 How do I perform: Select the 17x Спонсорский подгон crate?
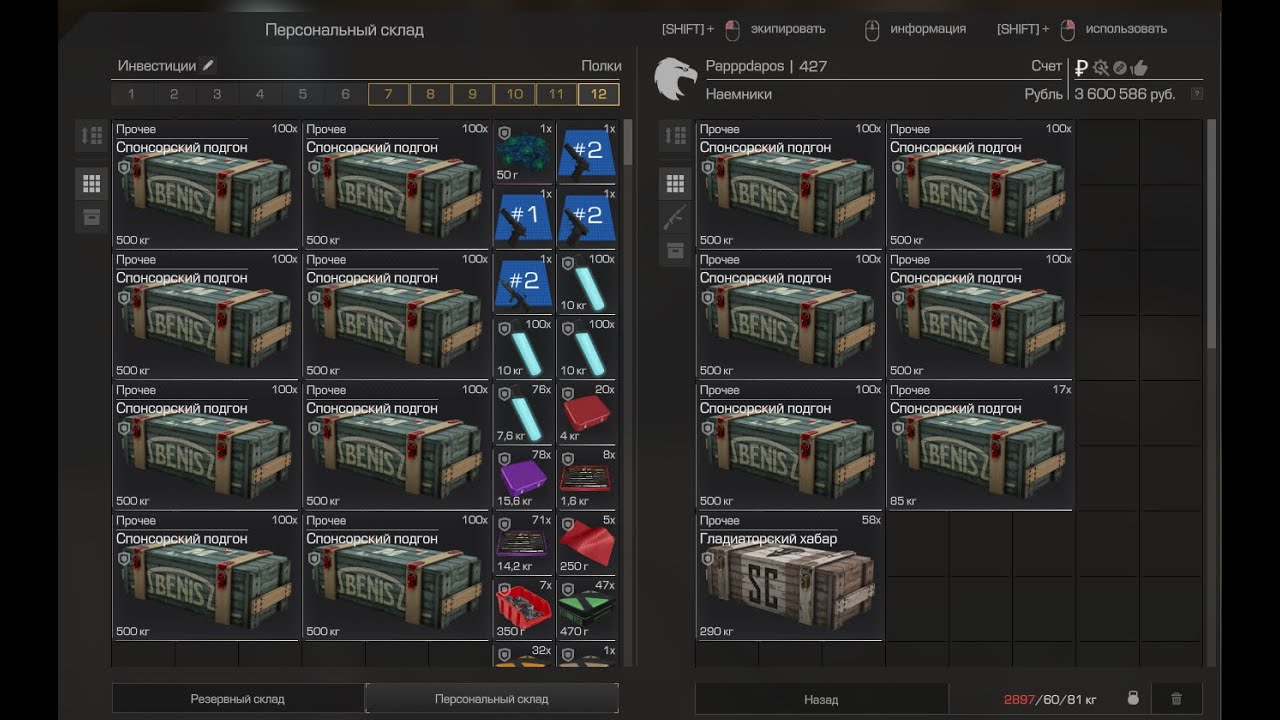[980, 445]
